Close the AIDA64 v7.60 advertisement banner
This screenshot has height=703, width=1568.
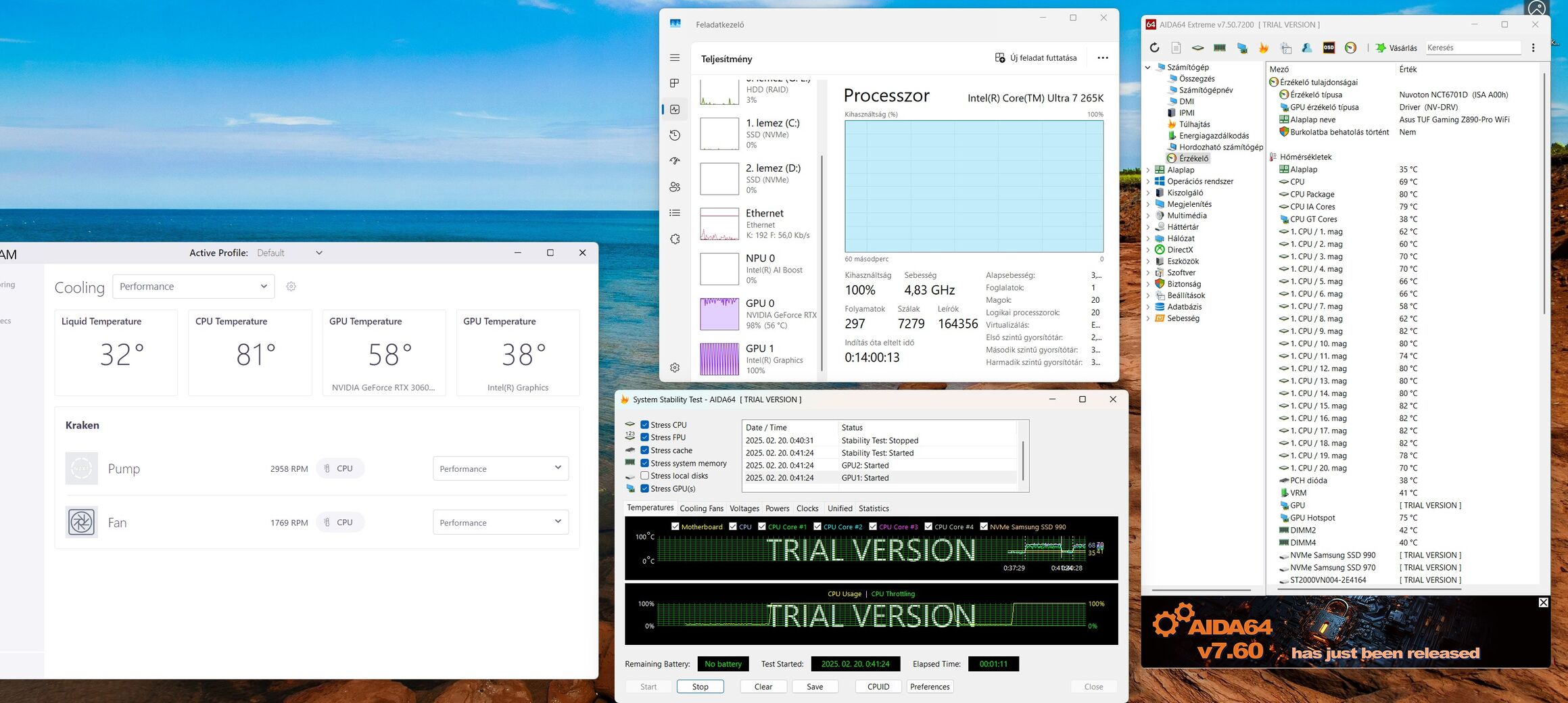pyautogui.click(x=1543, y=602)
